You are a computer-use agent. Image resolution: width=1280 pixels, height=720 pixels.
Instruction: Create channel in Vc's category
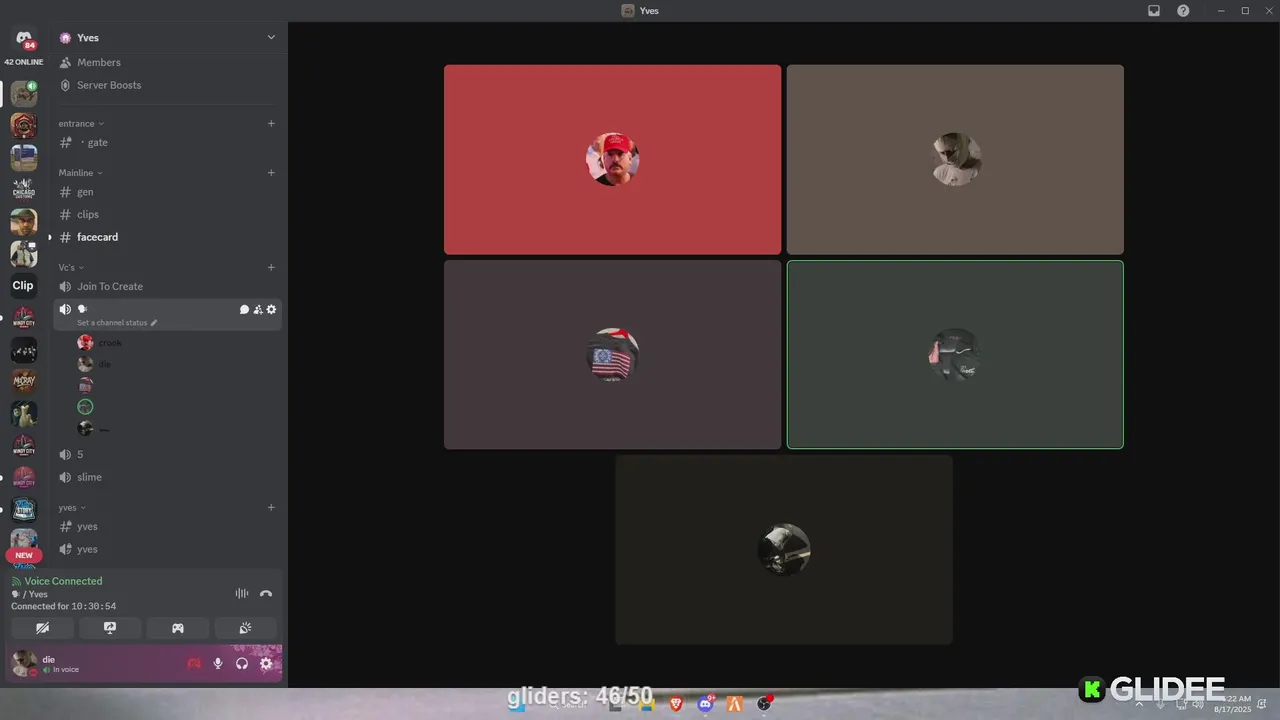coord(271,268)
